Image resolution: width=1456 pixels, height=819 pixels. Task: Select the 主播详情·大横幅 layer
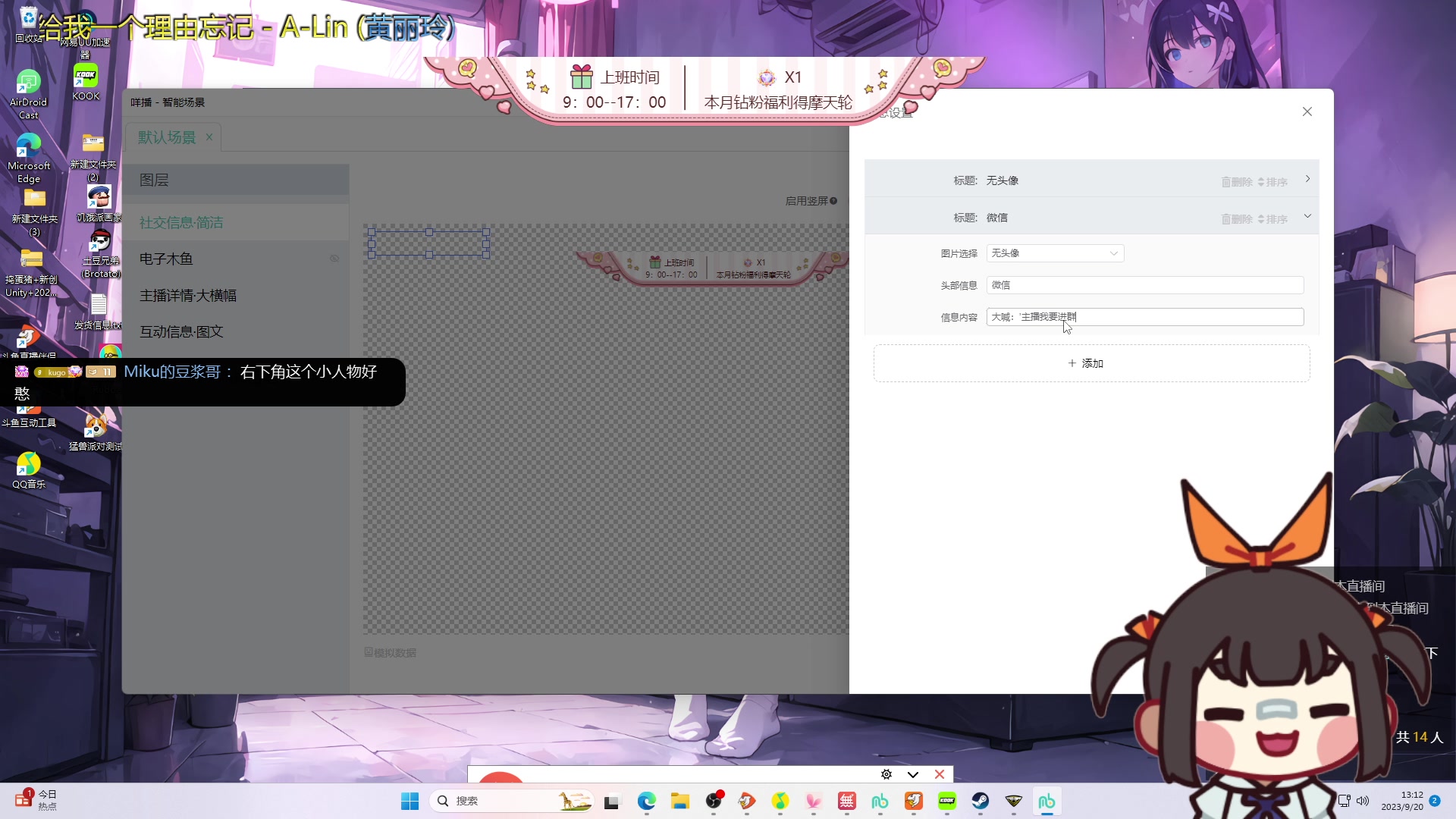tap(235, 295)
